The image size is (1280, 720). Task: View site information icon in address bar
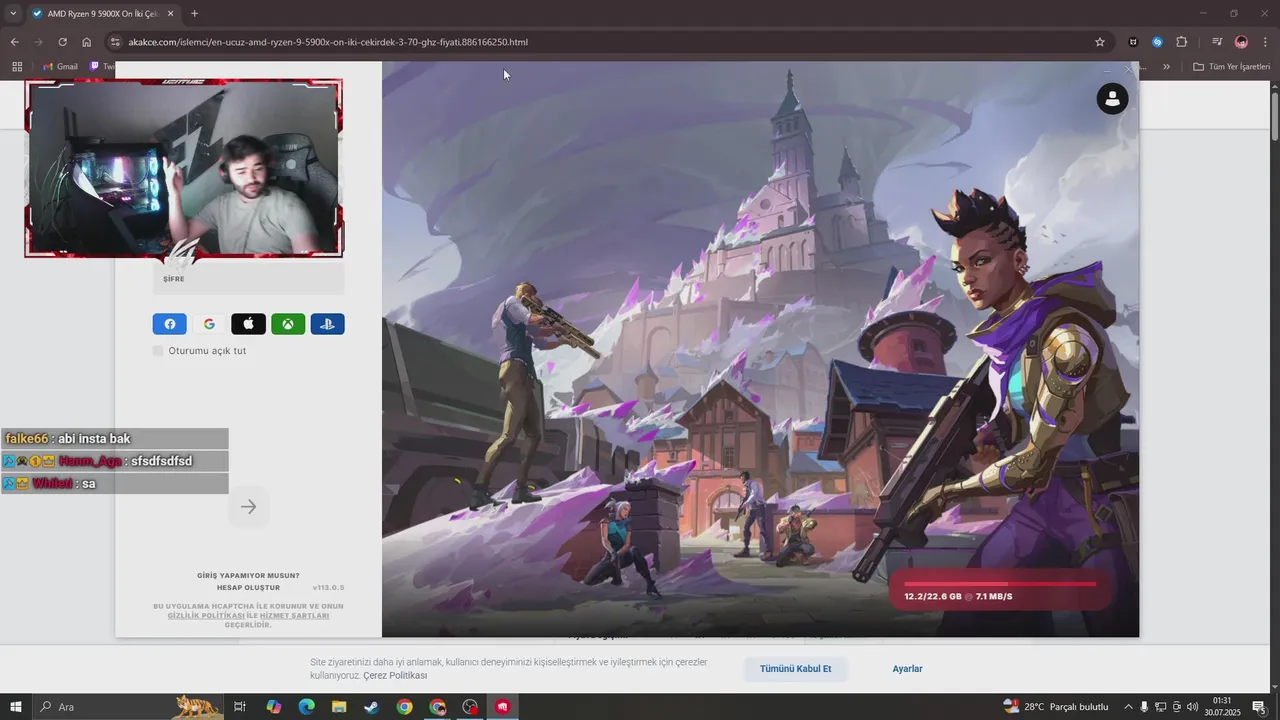116,42
